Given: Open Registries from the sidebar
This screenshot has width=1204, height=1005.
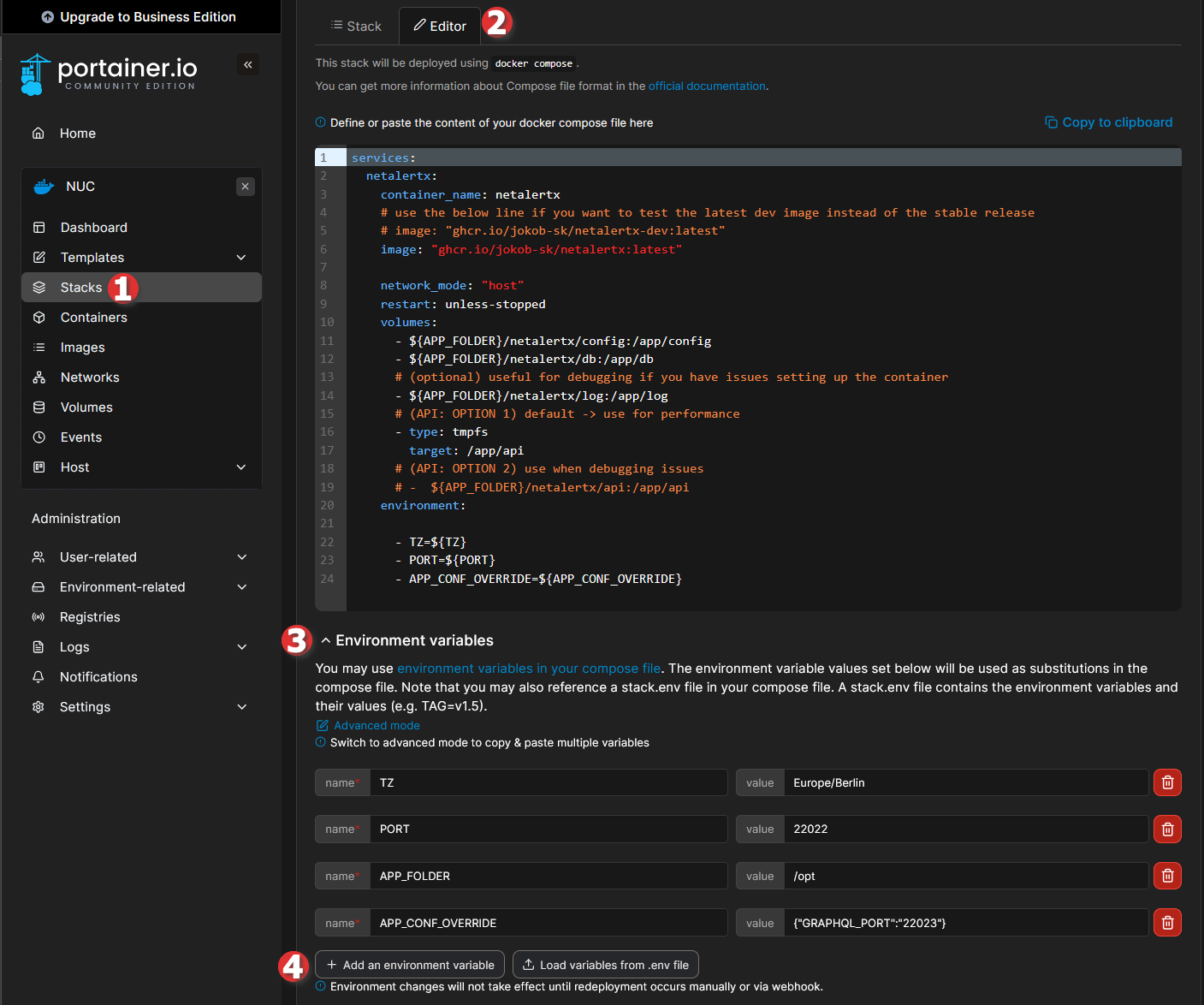Looking at the screenshot, I should (90, 617).
